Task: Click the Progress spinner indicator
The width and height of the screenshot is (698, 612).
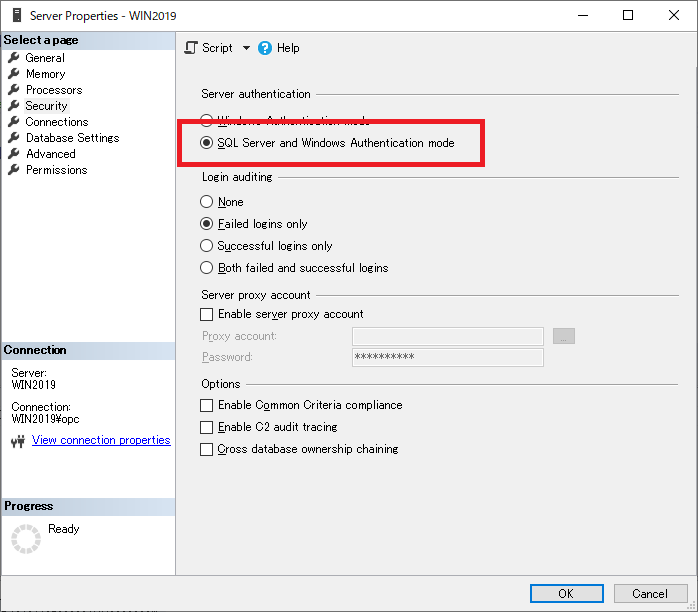Action: (26, 539)
